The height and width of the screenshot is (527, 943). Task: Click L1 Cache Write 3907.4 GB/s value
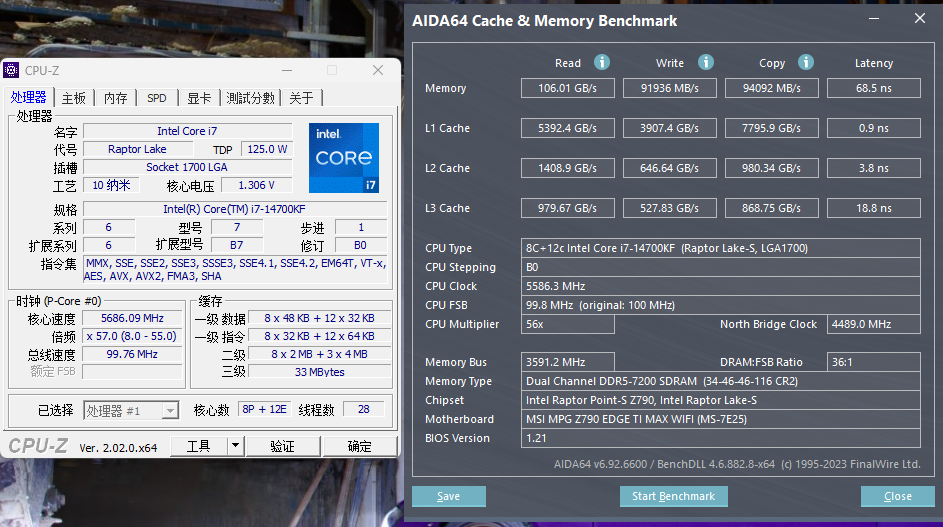coord(669,128)
